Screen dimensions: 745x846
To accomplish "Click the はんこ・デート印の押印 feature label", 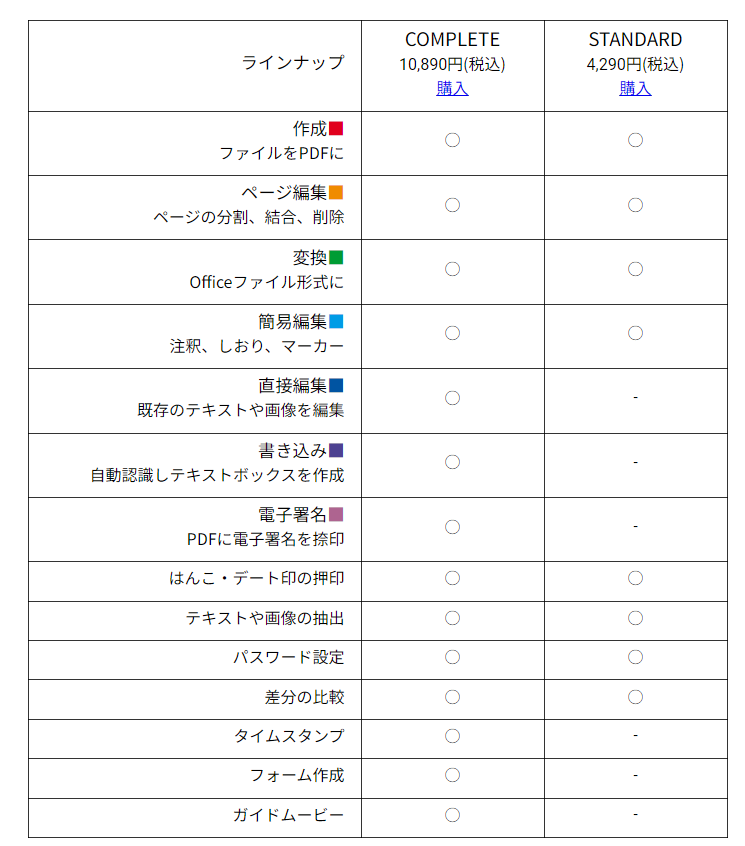I will click(257, 578).
